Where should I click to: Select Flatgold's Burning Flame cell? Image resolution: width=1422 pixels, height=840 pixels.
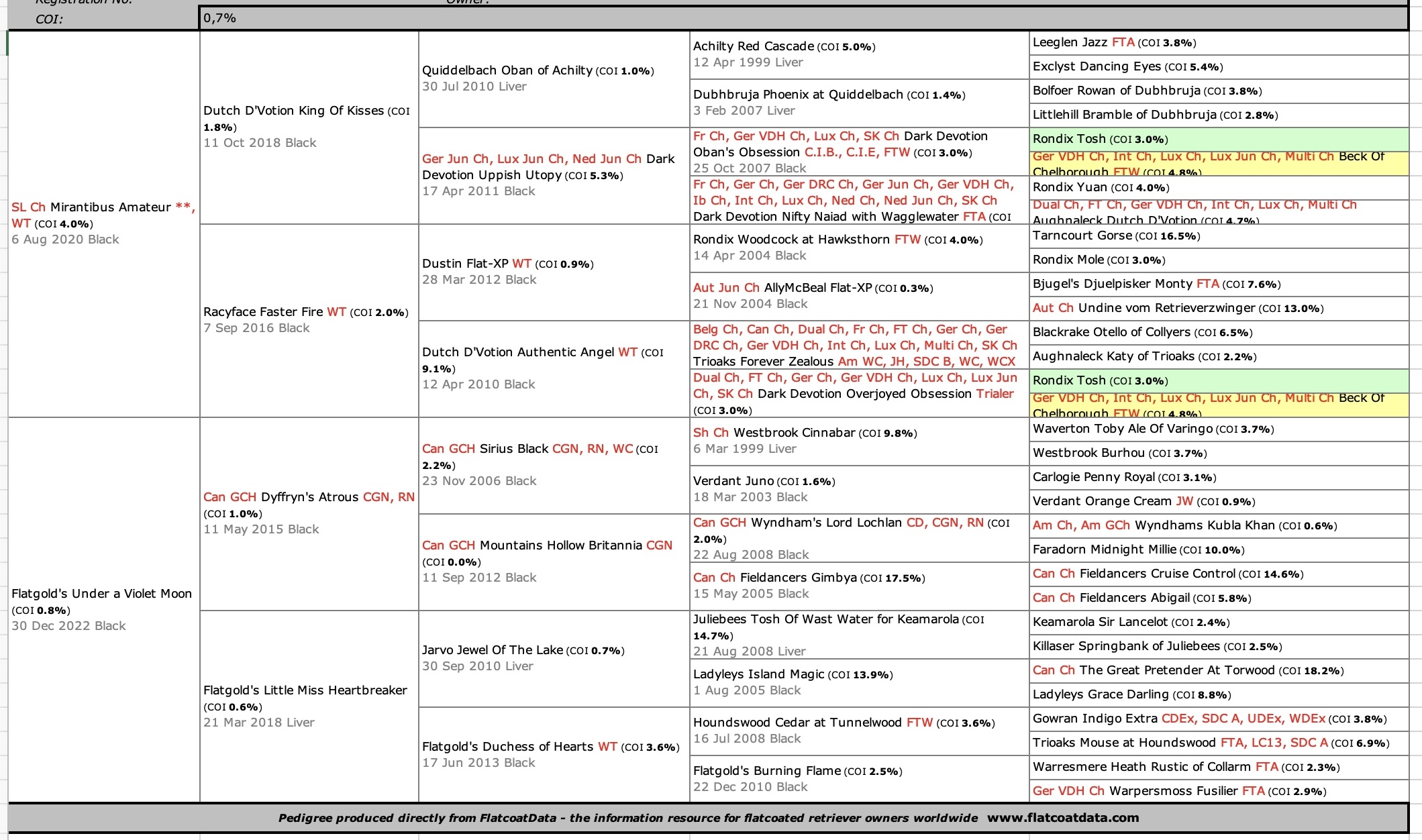tap(860, 779)
